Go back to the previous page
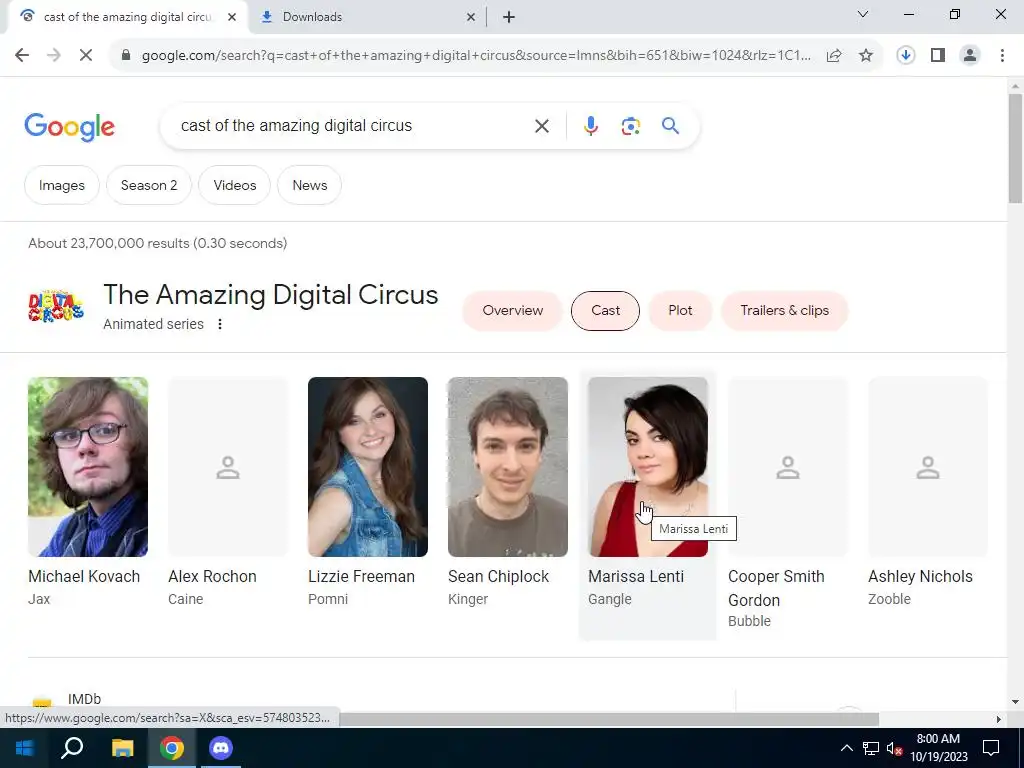Viewport: 1024px width, 768px height. pos(22,56)
